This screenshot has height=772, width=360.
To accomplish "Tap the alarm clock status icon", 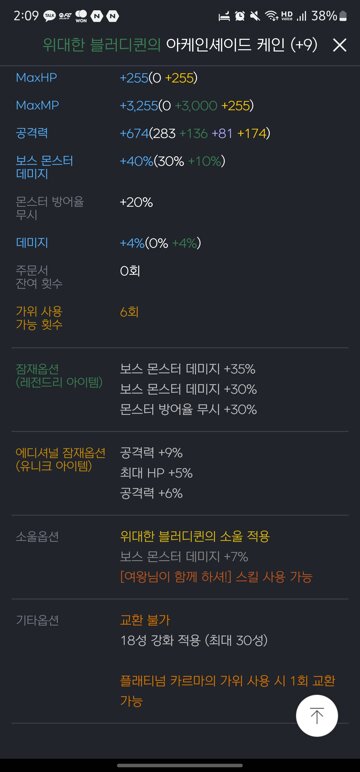I will (240, 16).
